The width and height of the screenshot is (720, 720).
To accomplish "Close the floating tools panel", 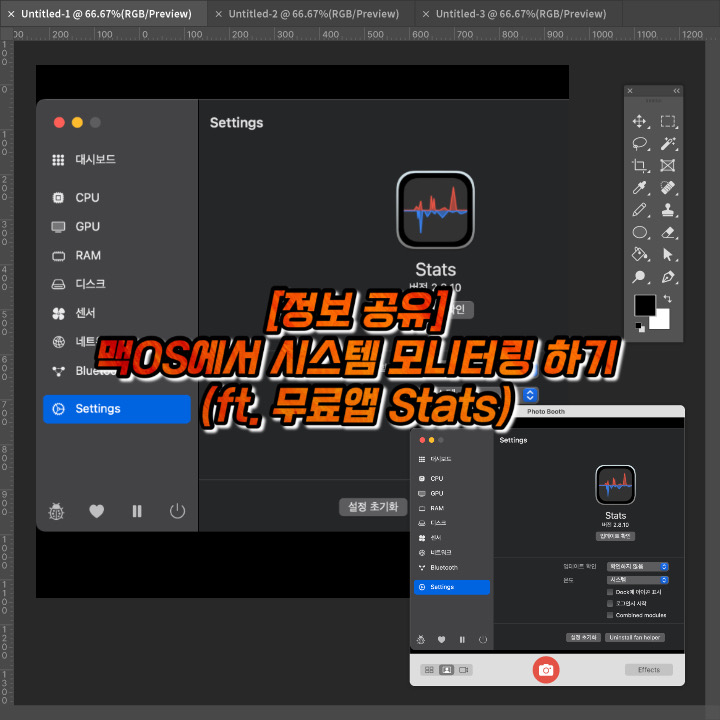I will coord(630,91).
